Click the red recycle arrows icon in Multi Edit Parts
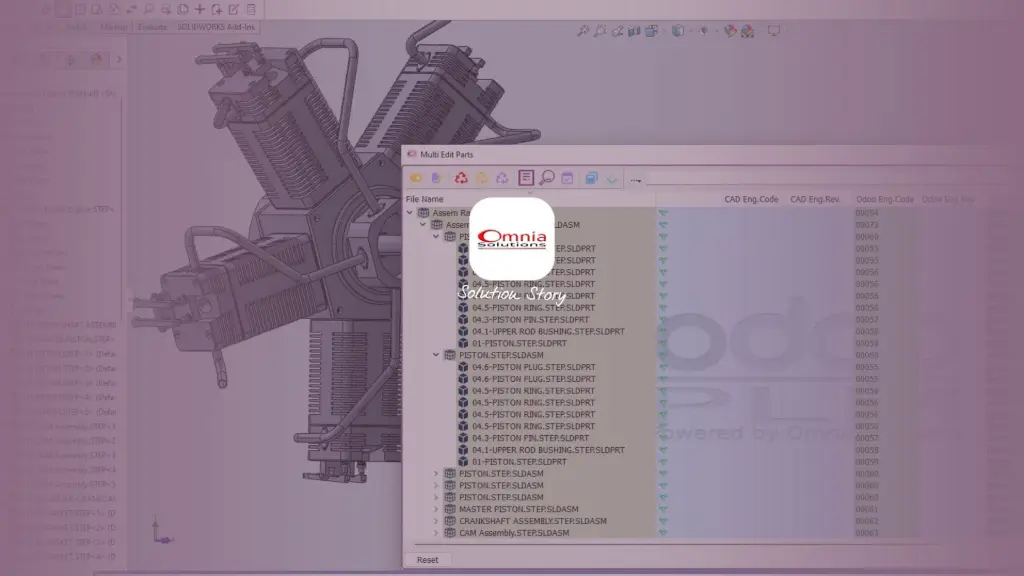 click(x=461, y=178)
